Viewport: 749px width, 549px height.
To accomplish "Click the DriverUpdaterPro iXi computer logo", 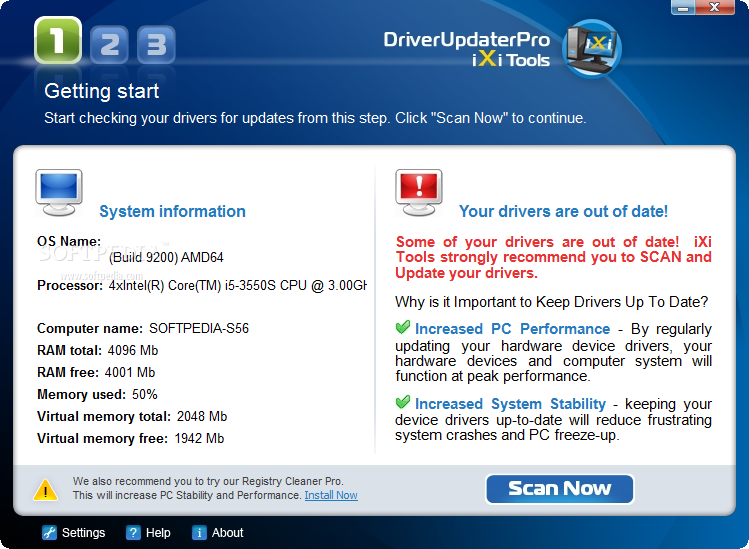I will (x=592, y=49).
